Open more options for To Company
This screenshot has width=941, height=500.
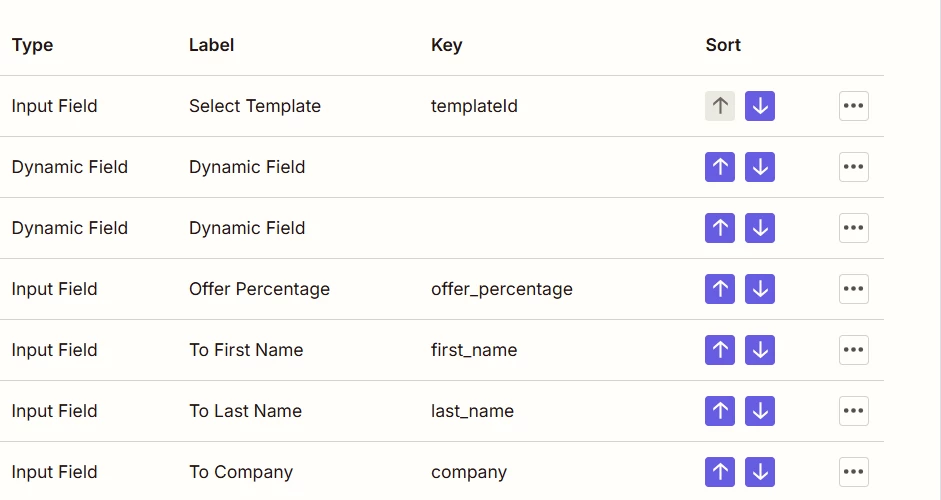853,472
